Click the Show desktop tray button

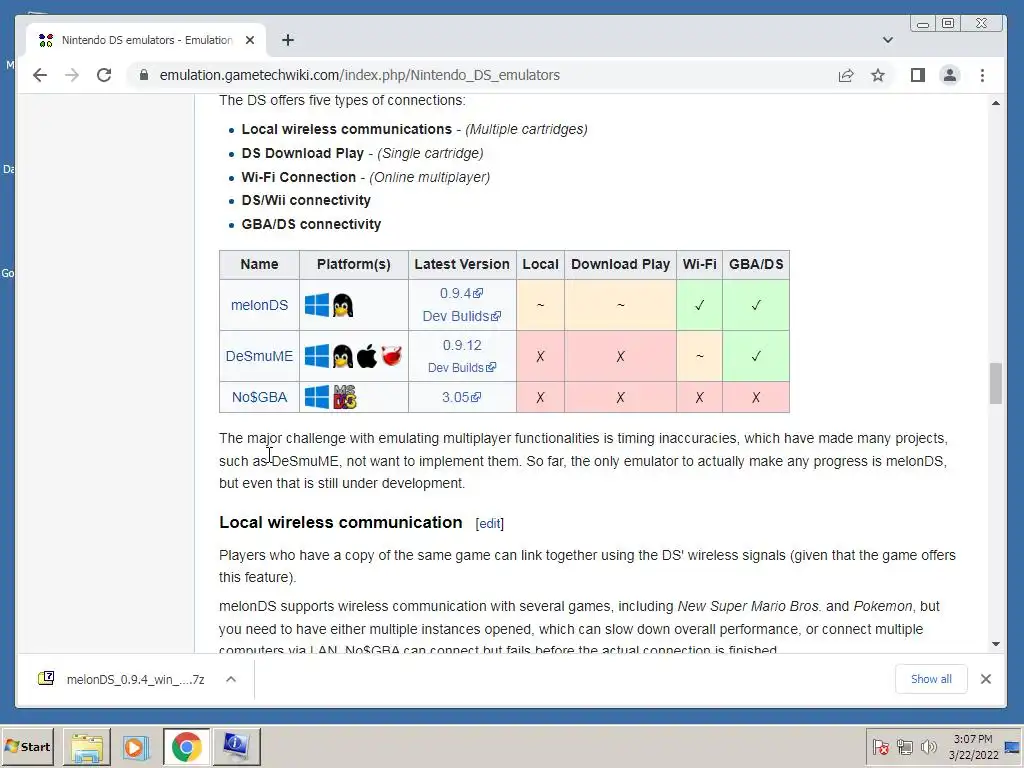pos(1014,747)
